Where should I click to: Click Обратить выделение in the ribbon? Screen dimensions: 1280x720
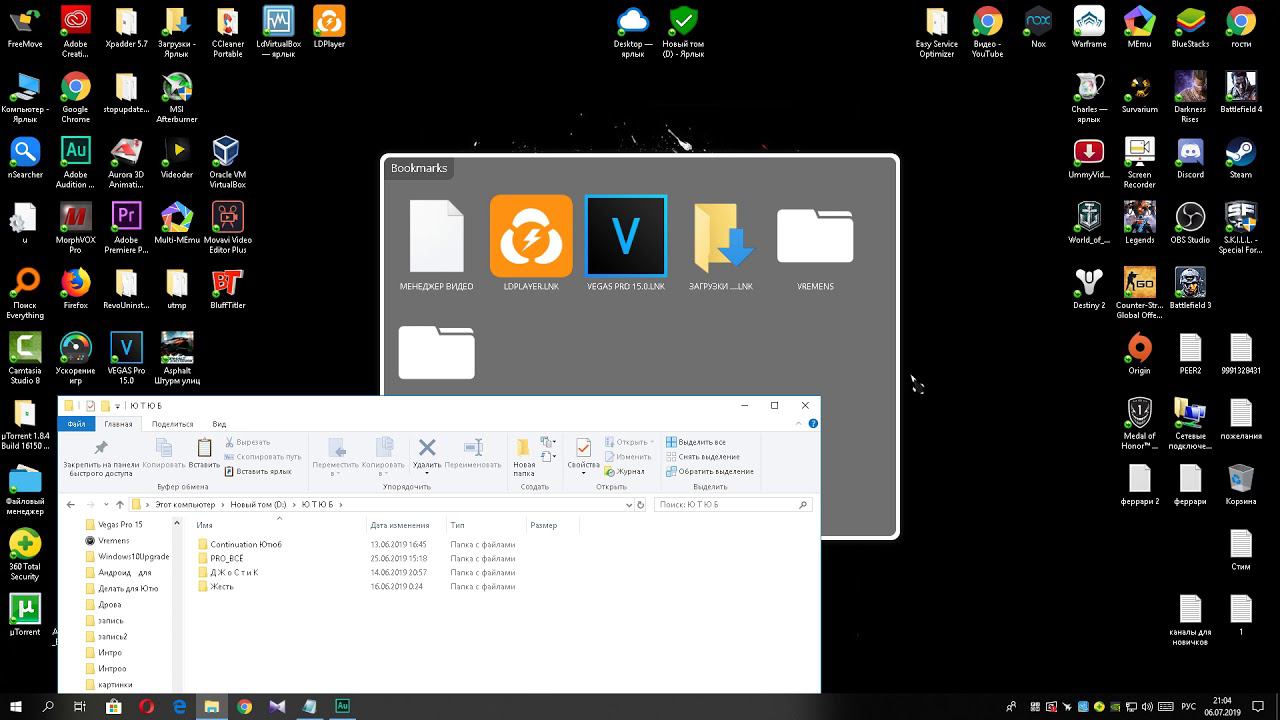click(709, 471)
